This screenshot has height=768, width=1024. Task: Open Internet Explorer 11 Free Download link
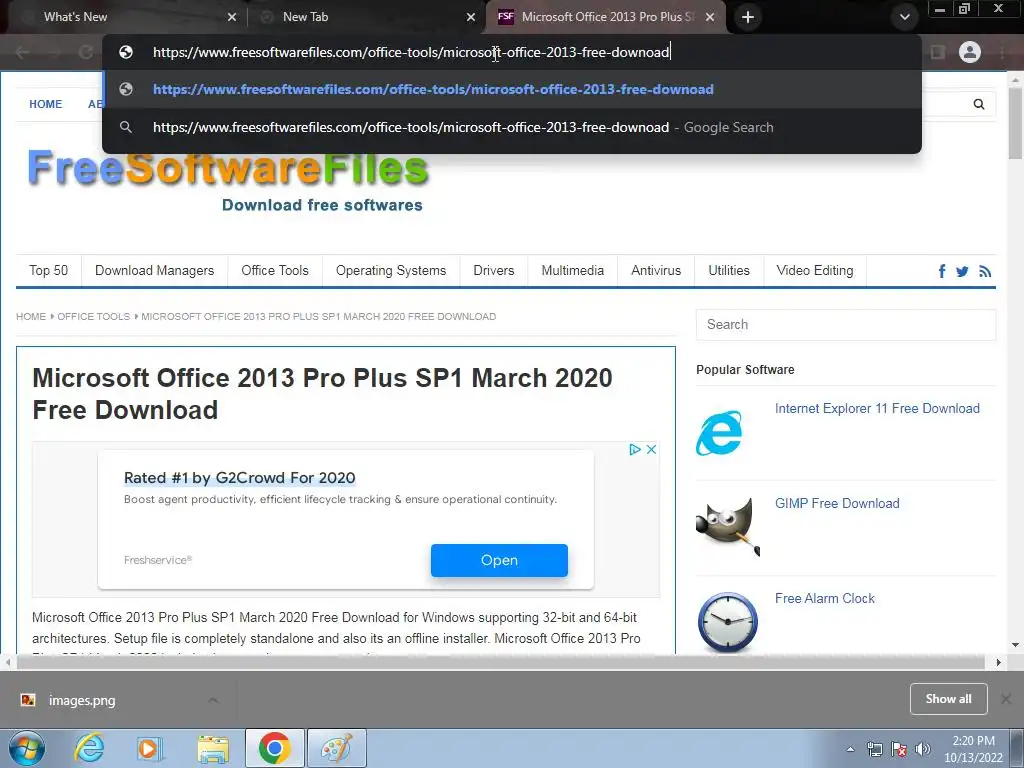[877, 408]
